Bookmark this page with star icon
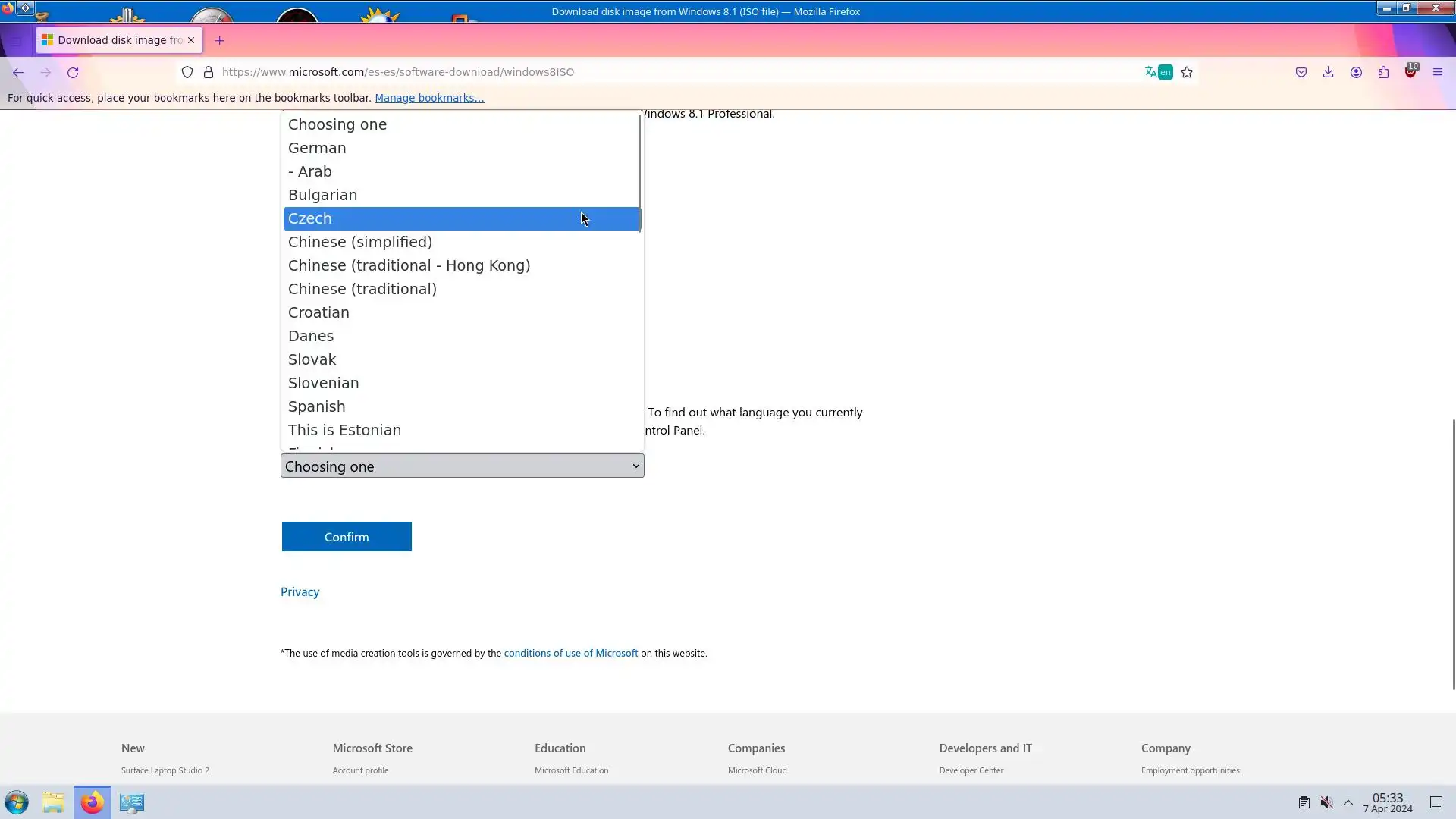The image size is (1456, 819). coord(1187,73)
